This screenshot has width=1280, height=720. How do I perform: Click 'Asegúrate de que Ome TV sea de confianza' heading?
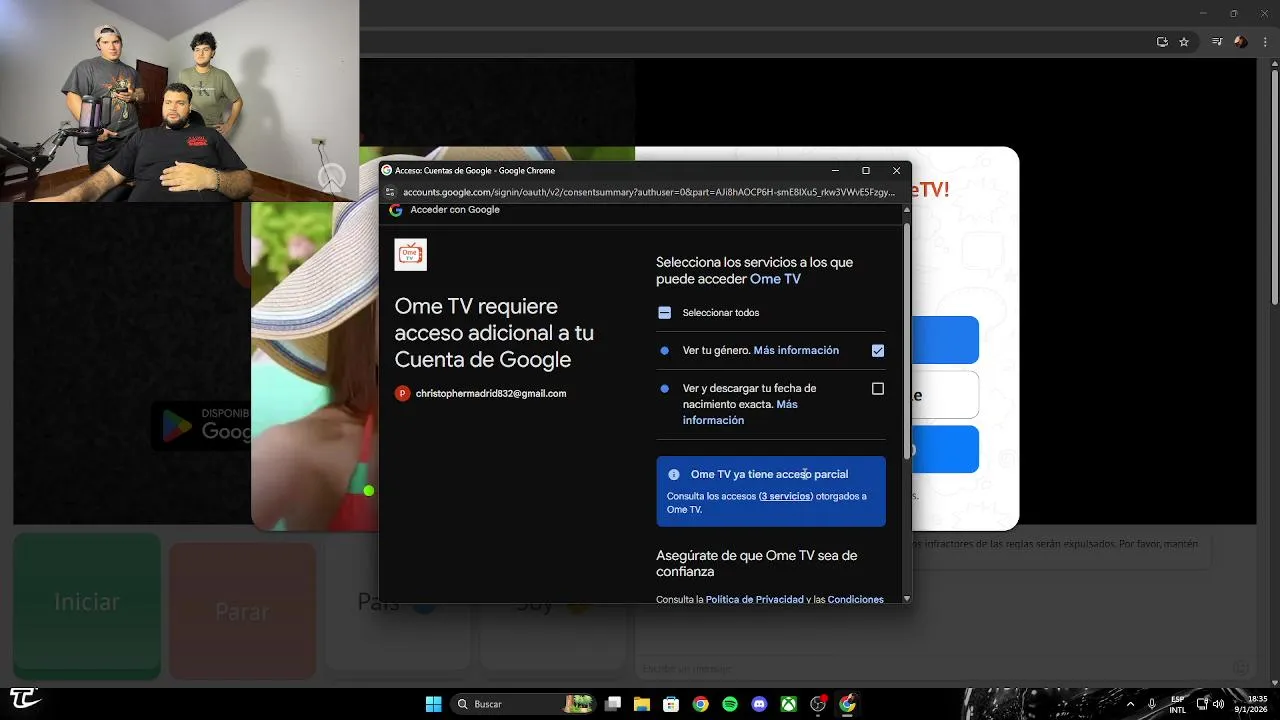click(756, 563)
